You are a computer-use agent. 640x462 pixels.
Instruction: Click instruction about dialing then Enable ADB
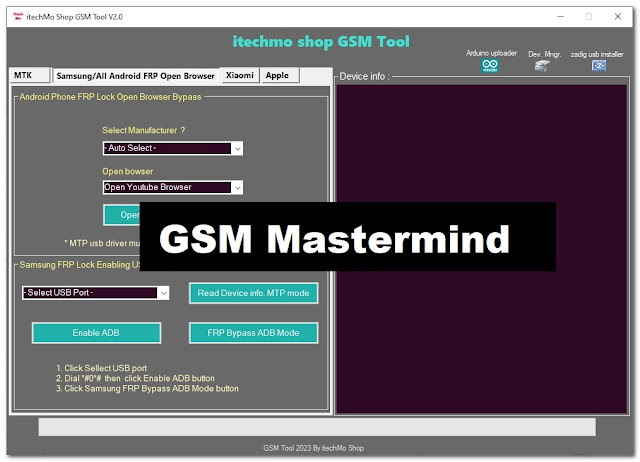coord(135,378)
